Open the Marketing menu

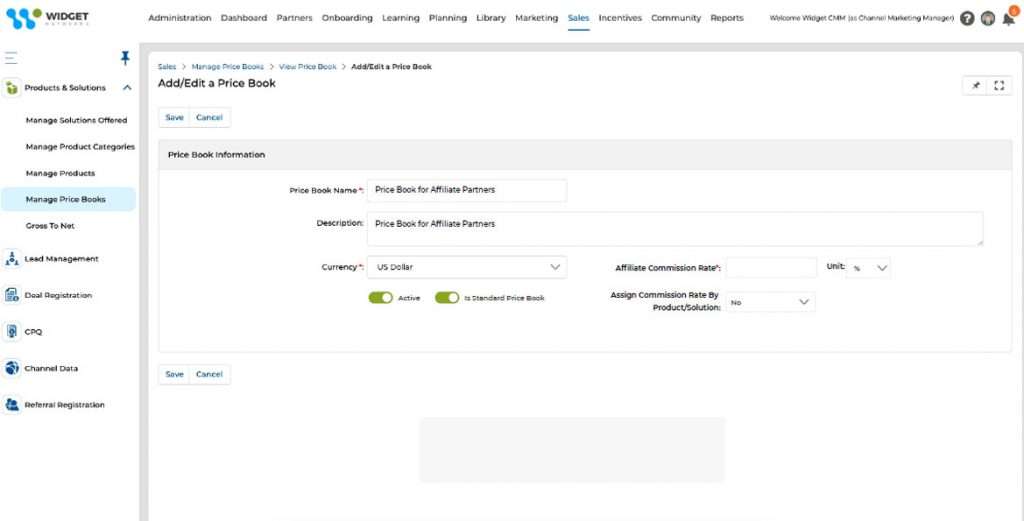(537, 18)
